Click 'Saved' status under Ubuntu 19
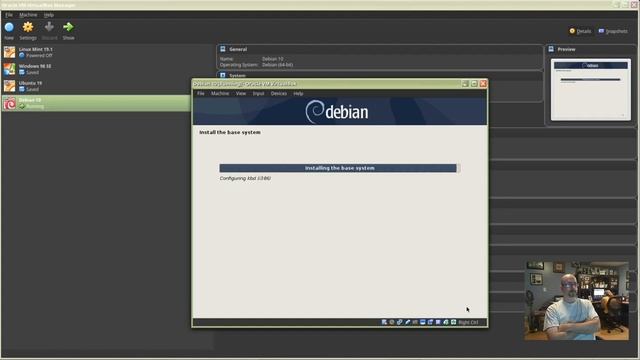640x360 pixels. pos(32,89)
